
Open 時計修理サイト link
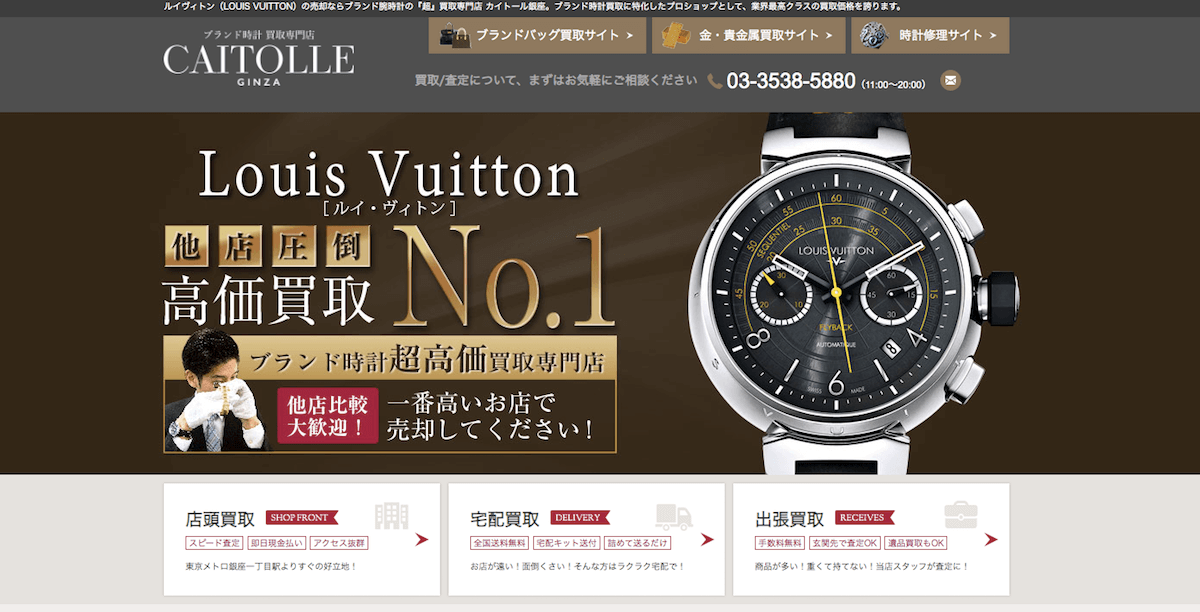click(930, 36)
